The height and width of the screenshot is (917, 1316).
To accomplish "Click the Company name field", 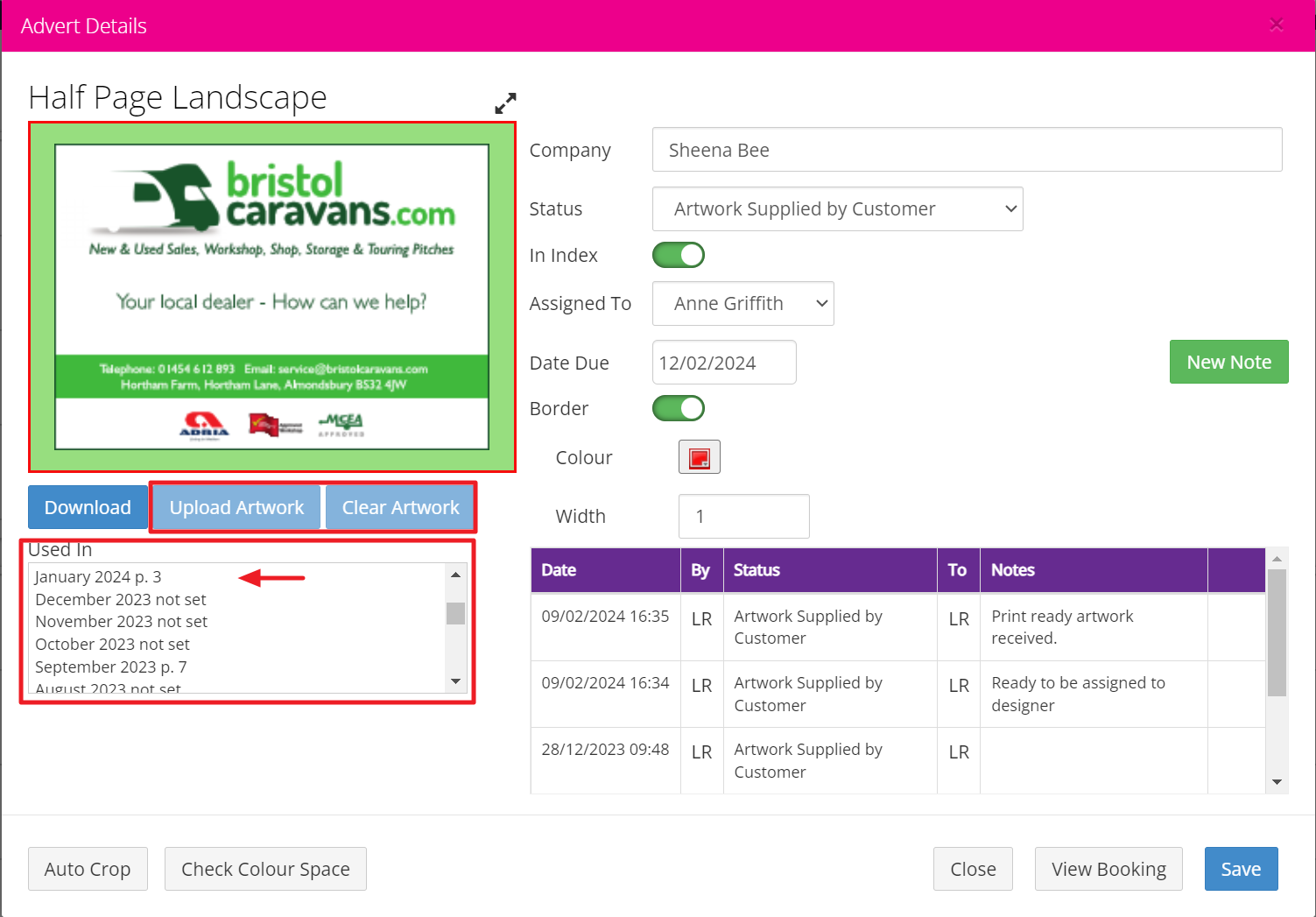I will (x=967, y=150).
